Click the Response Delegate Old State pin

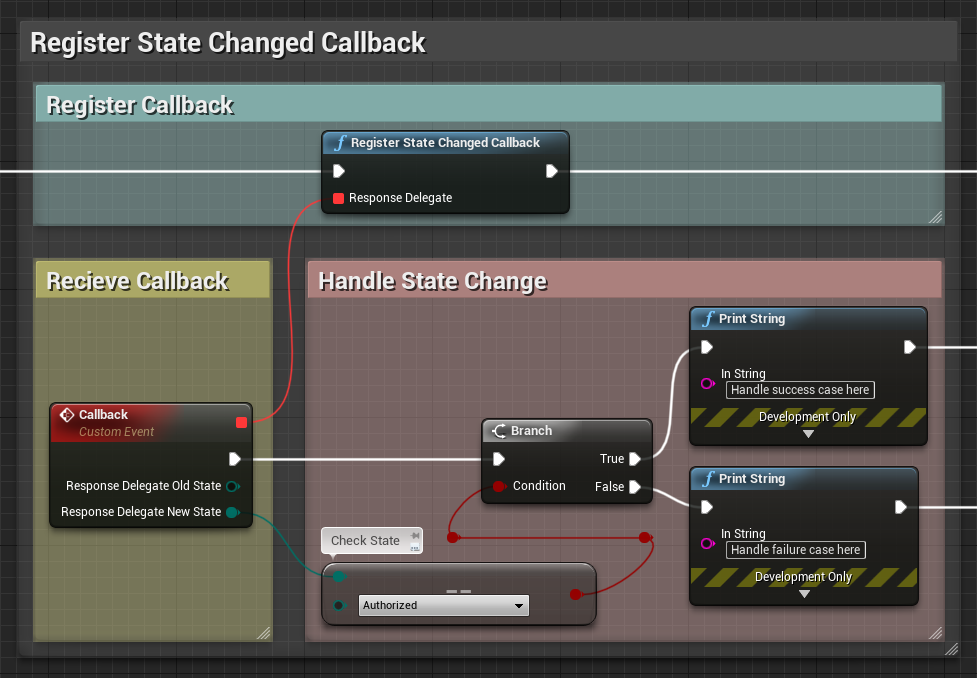coord(232,486)
